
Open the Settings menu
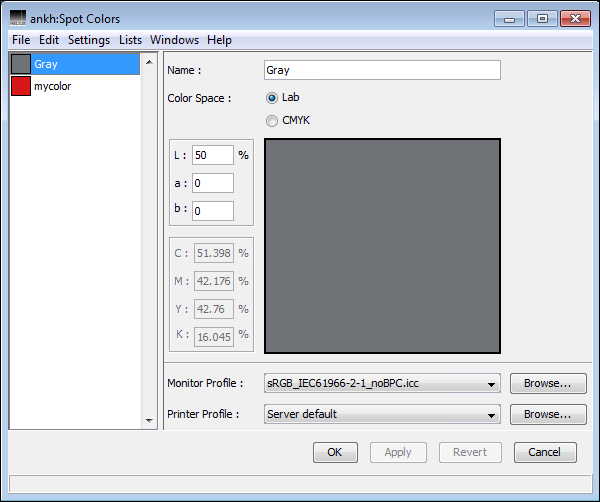89,40
